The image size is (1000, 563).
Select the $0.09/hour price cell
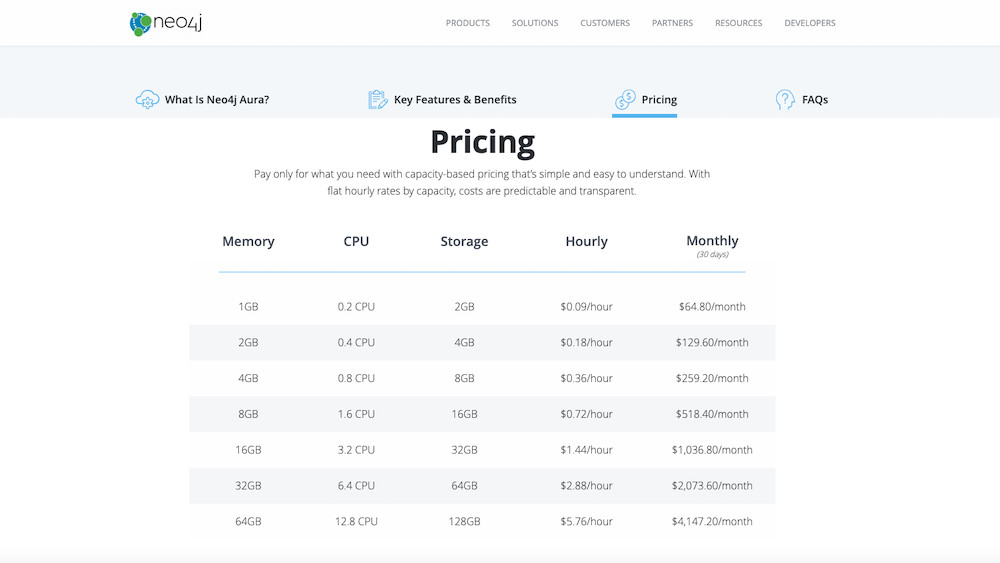tap(586, 307)
